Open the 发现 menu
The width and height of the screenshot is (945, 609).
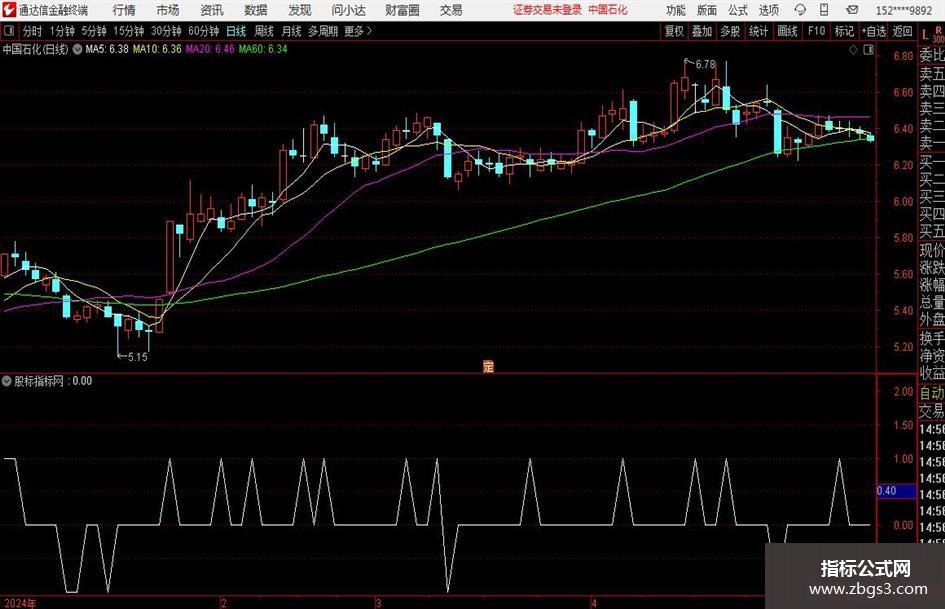pos(300,10)
